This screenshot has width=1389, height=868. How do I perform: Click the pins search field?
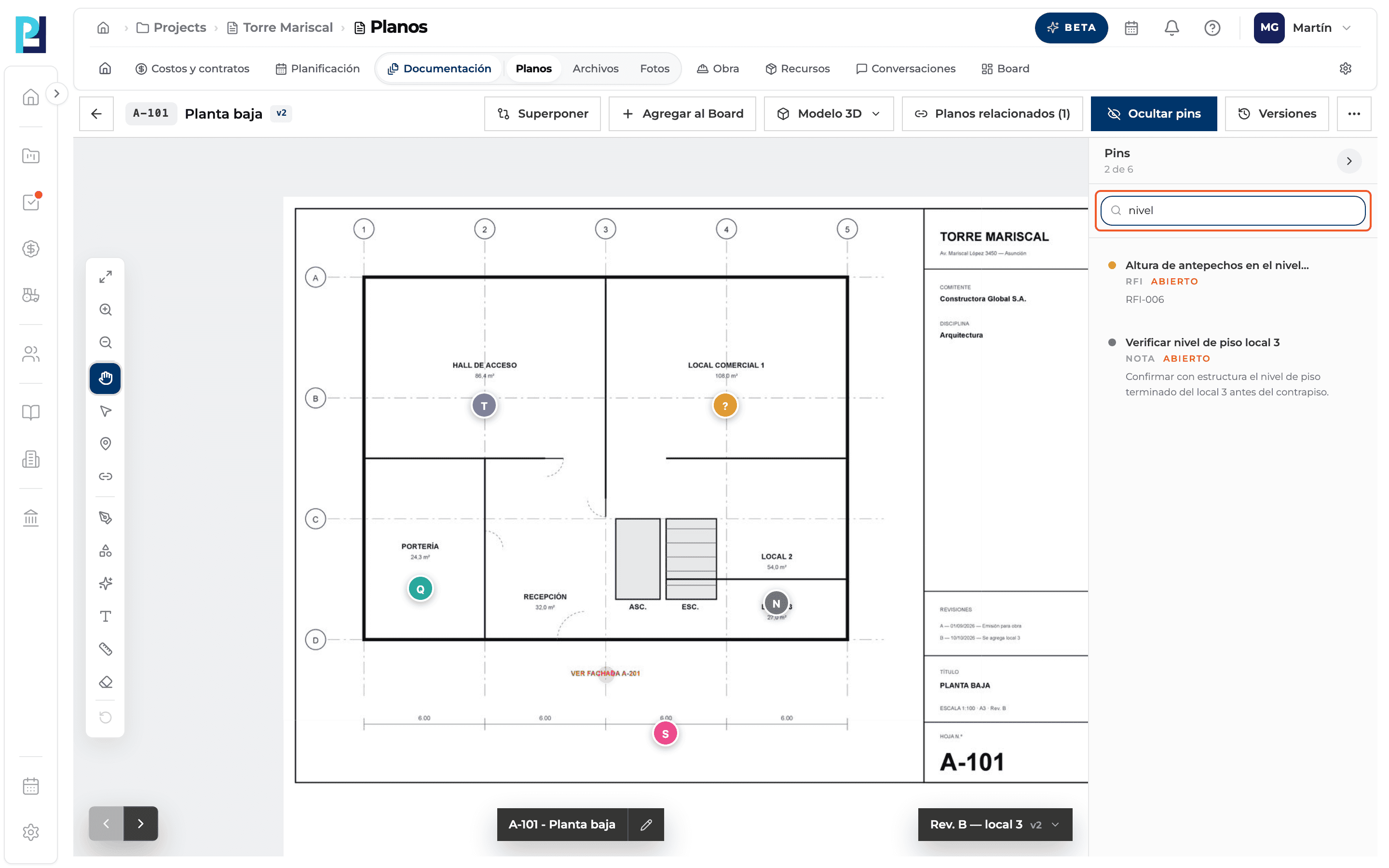click(x=1232, y=211)
